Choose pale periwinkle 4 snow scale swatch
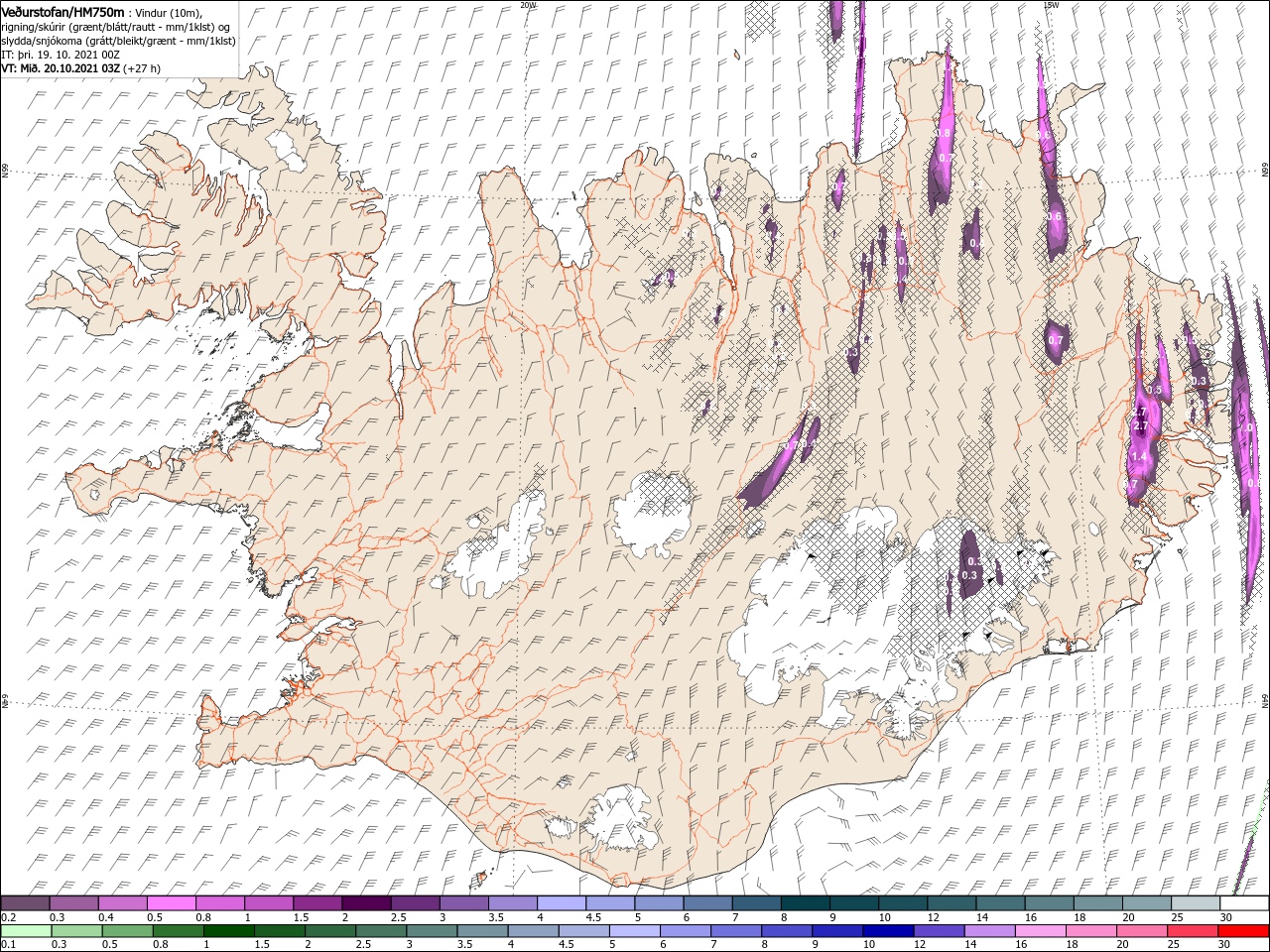The image size is (1270, 952). (x=561, y=903)
